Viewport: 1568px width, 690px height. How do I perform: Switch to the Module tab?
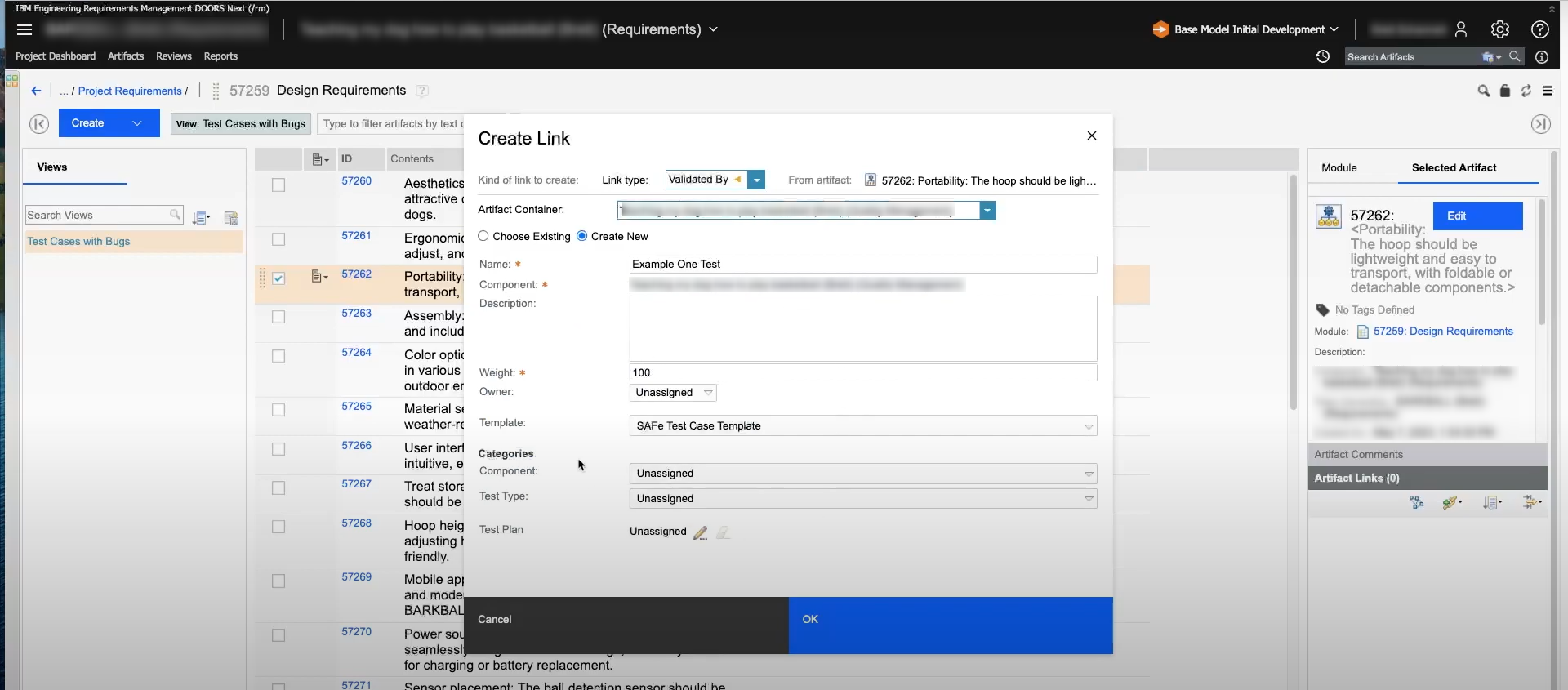click(1339, 167)
